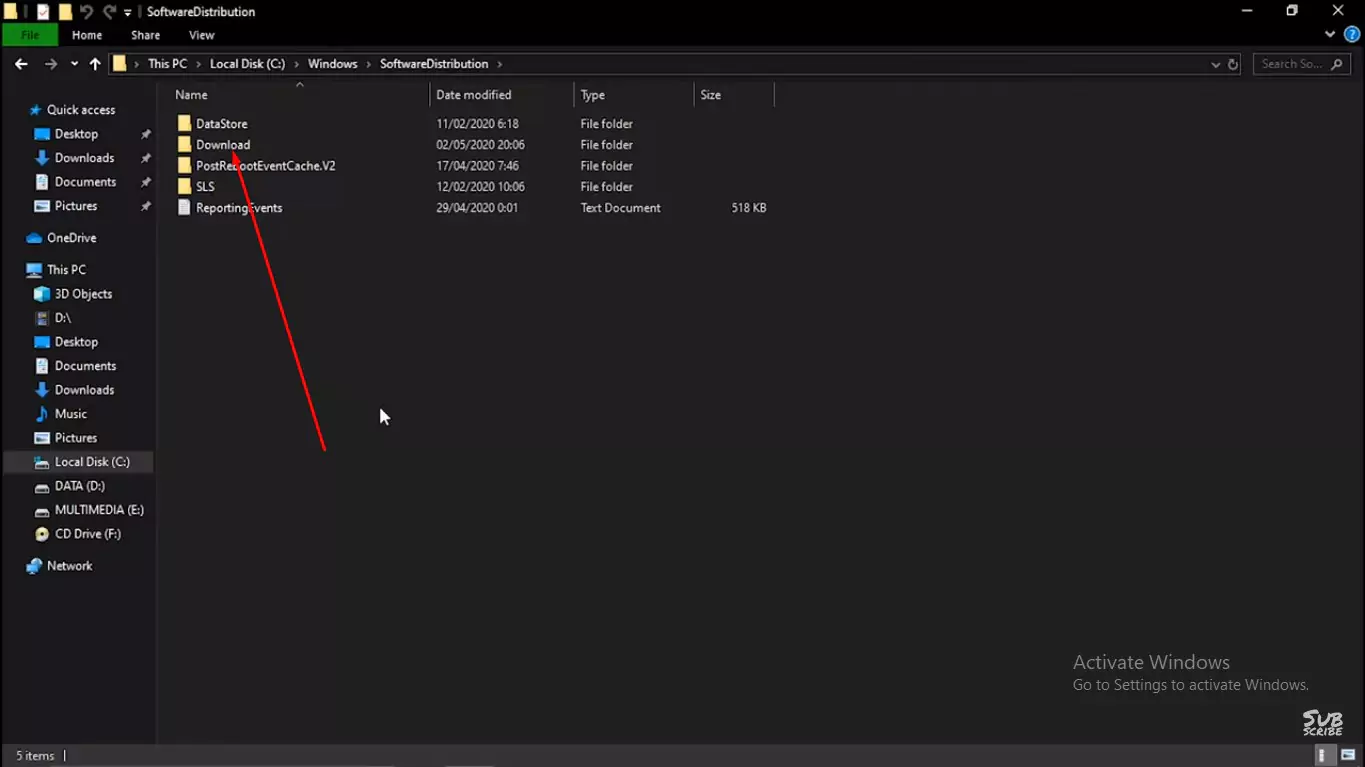1365x767 pixels.
Task: Click the Redo icon in title bar
Action: pos(108,12)
